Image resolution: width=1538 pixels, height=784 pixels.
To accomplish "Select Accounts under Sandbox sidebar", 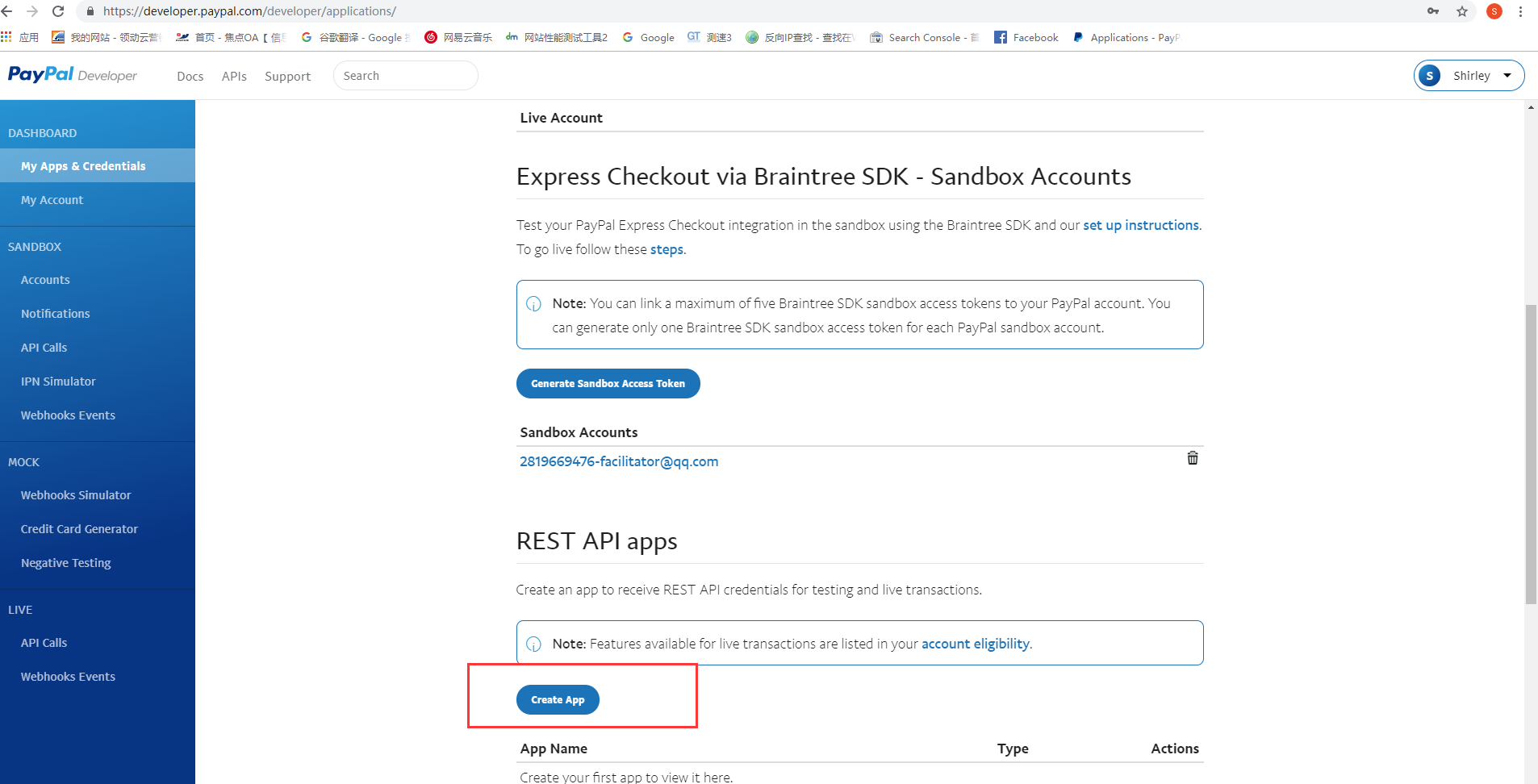I will tap(45, 280).
